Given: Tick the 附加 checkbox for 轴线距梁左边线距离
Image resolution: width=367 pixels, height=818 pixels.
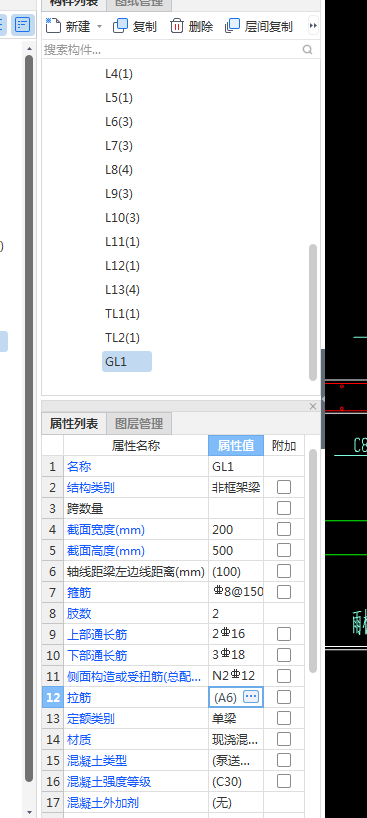Looking at the screenshot, I should (x=284, y=571).
